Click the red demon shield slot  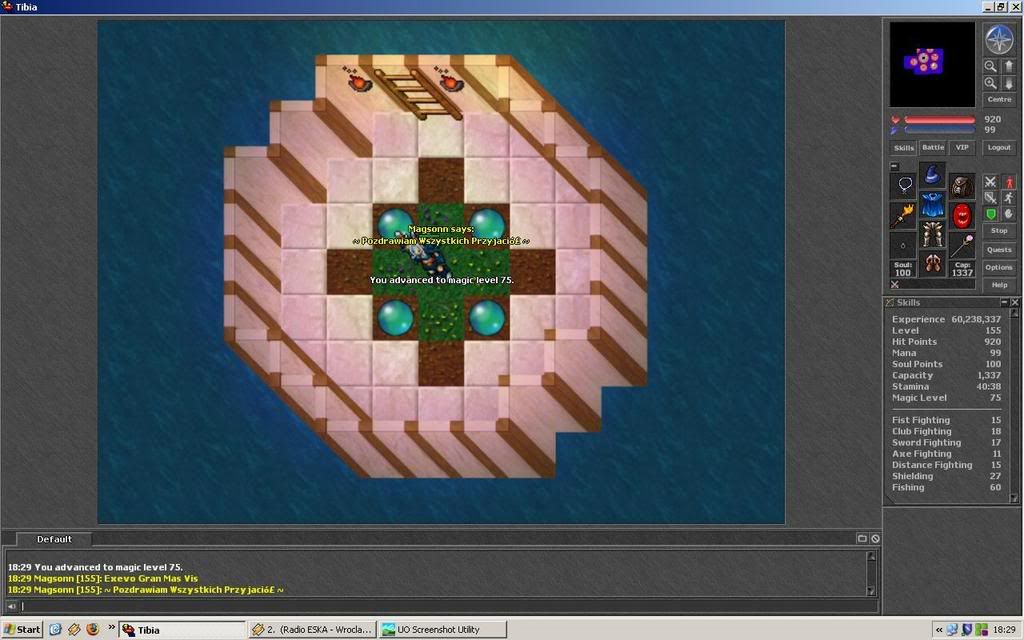click(961, 216)
